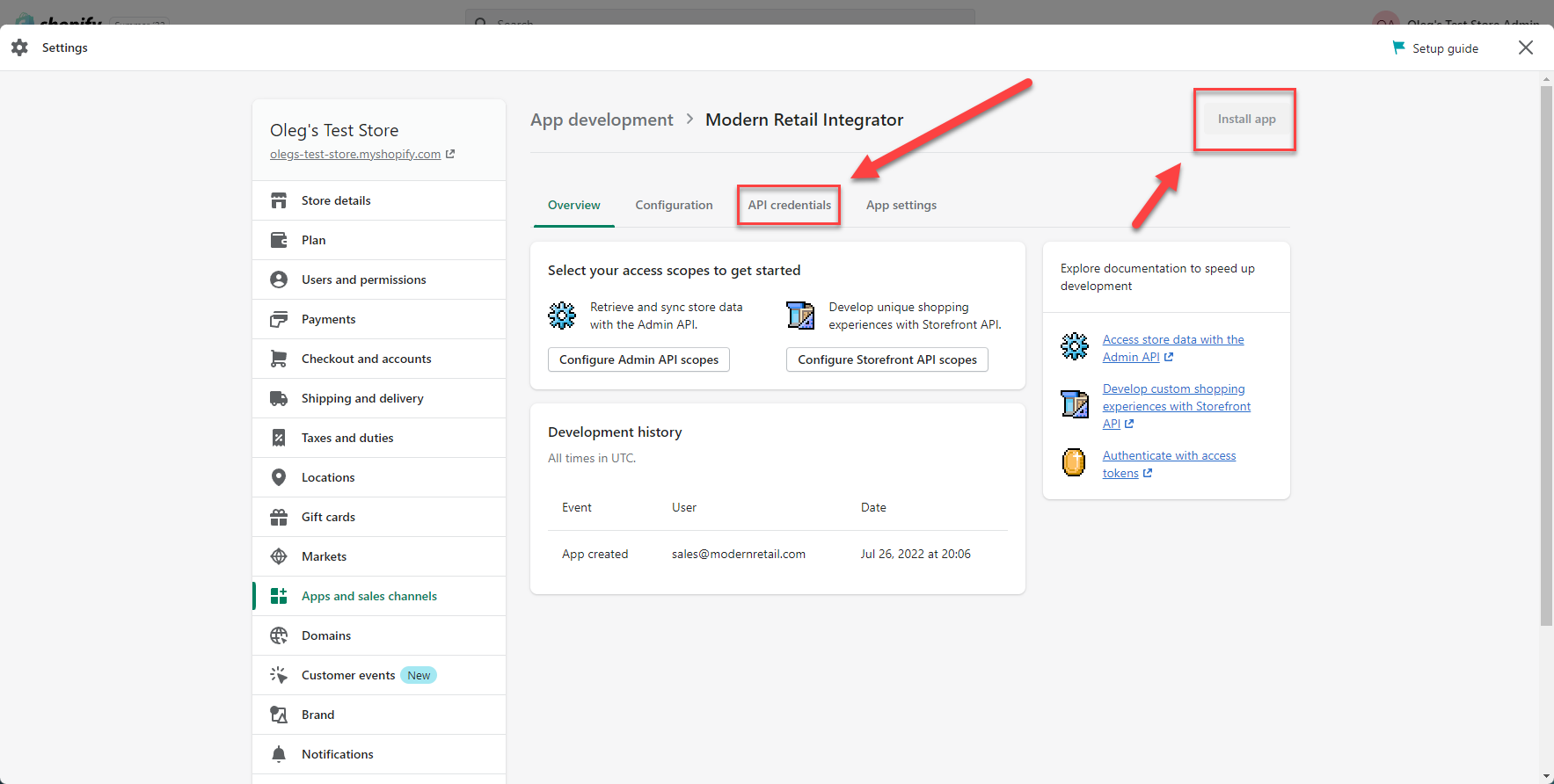Click the Install app button
The height and width of the screenshot is (784, 1554).
[1246, 119]
